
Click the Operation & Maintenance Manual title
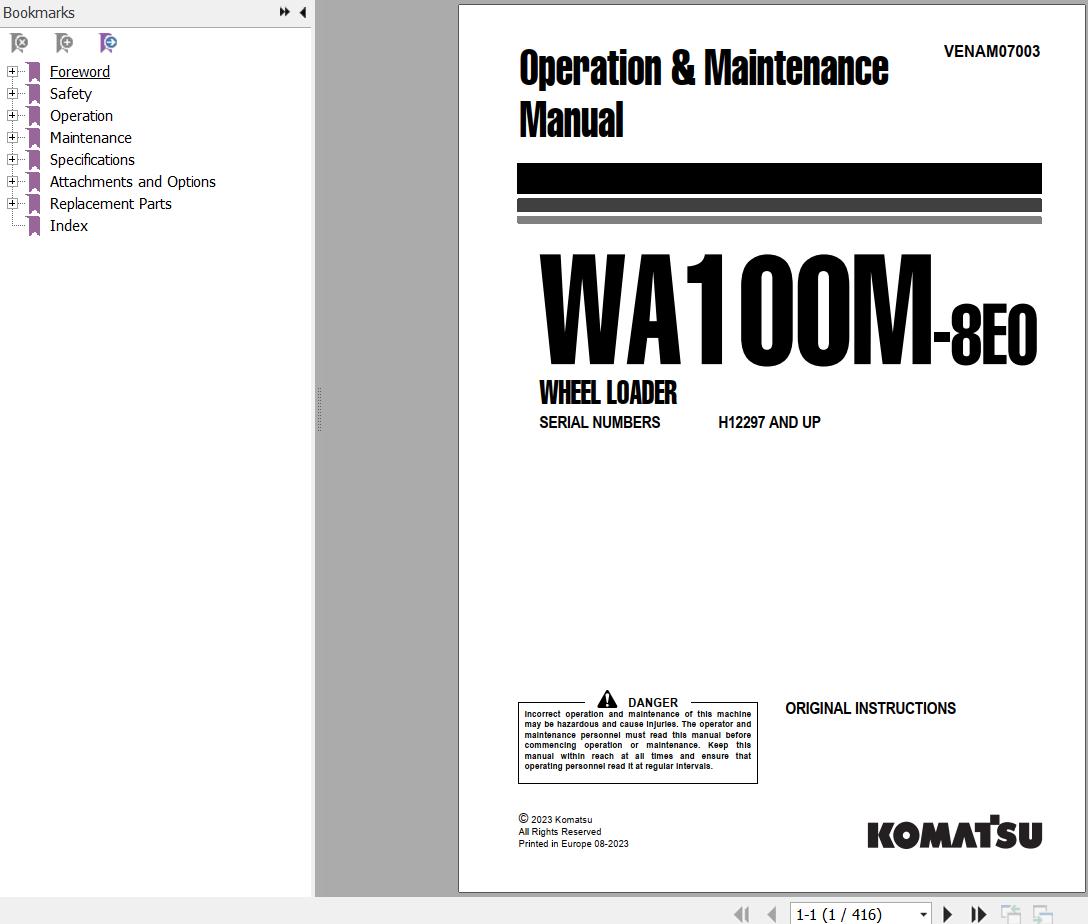(x=704, y=93)
